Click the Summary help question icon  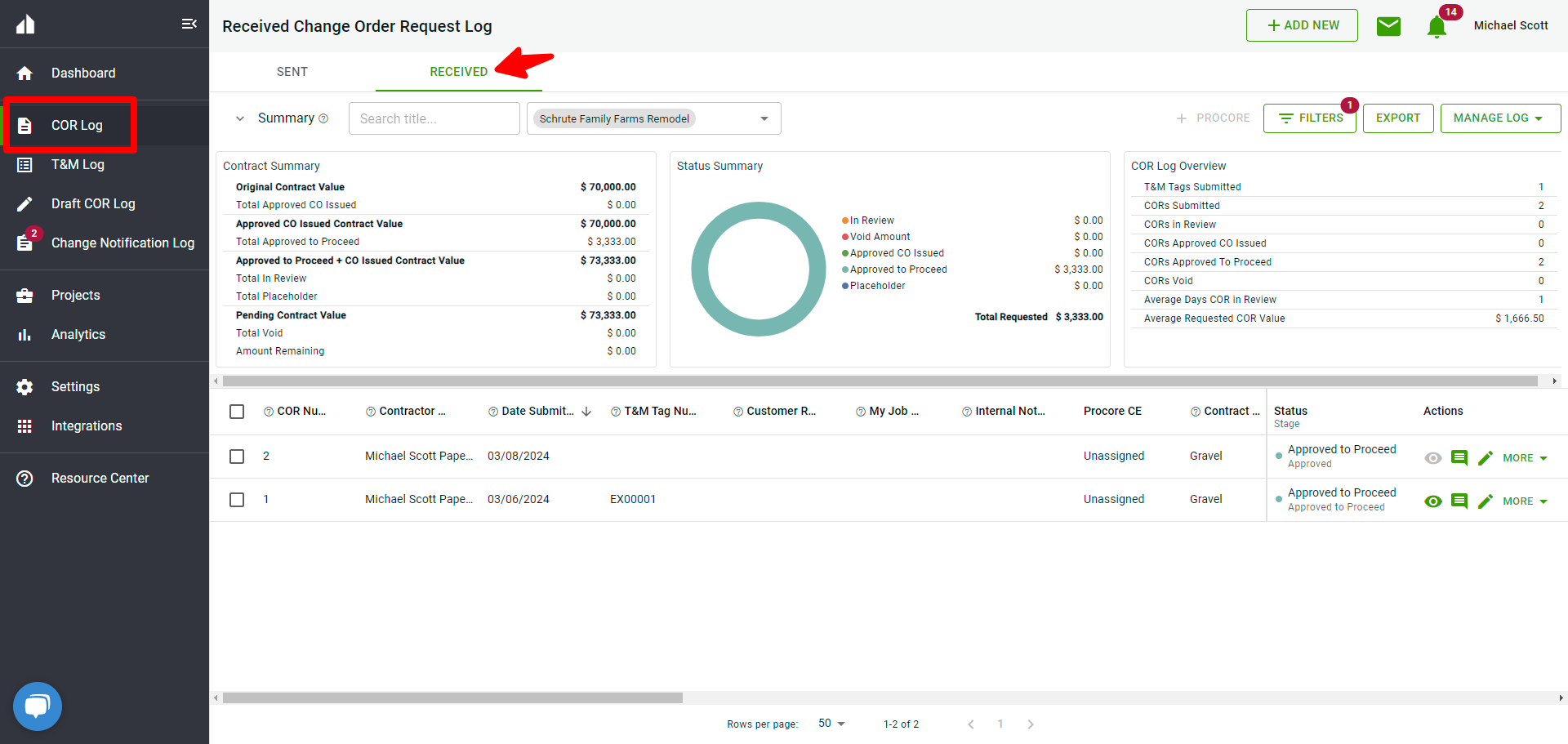tap(323, 118)
